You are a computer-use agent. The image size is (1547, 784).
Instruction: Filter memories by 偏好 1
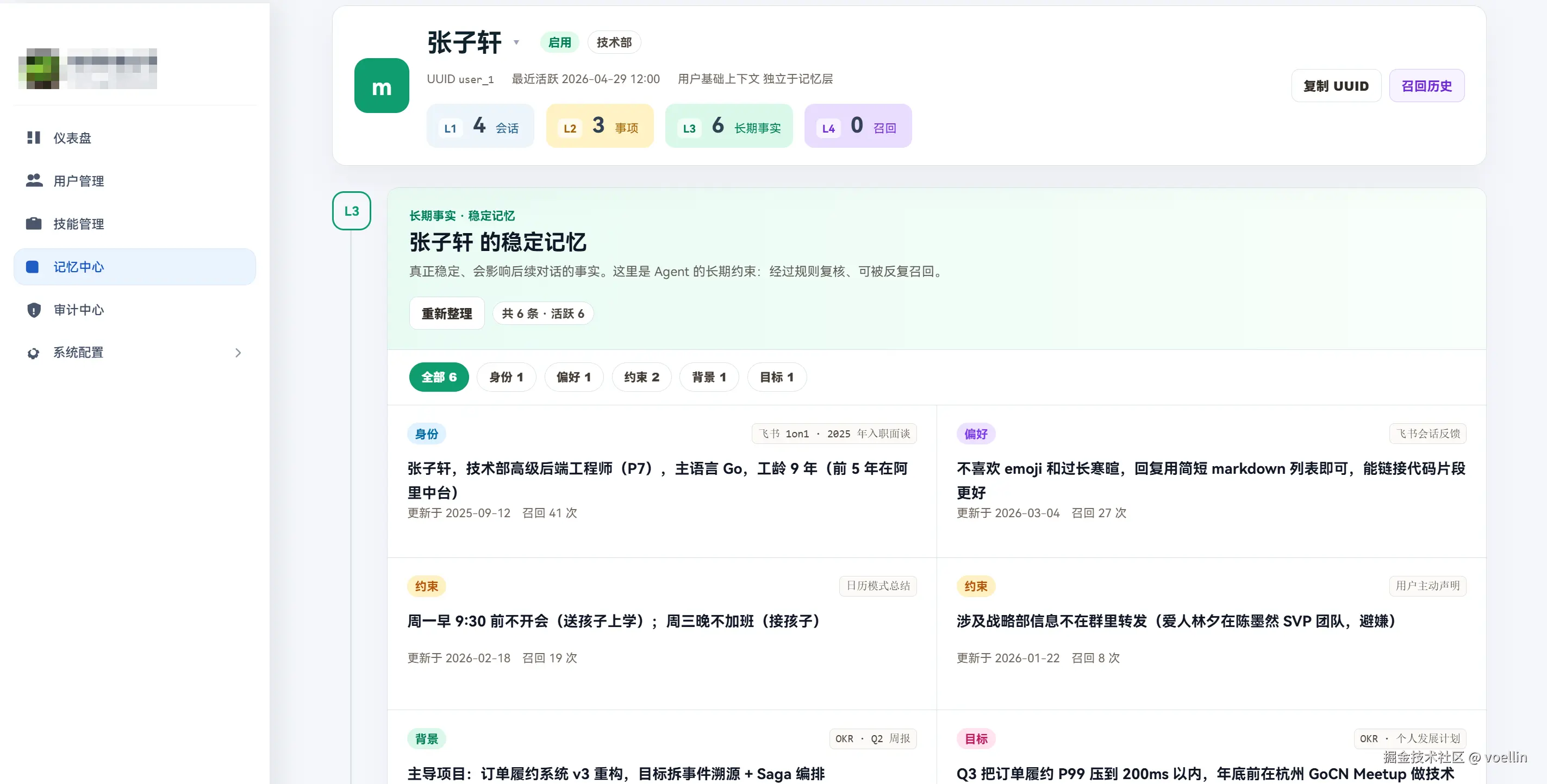pyautogui.click(x=573, y=377)
